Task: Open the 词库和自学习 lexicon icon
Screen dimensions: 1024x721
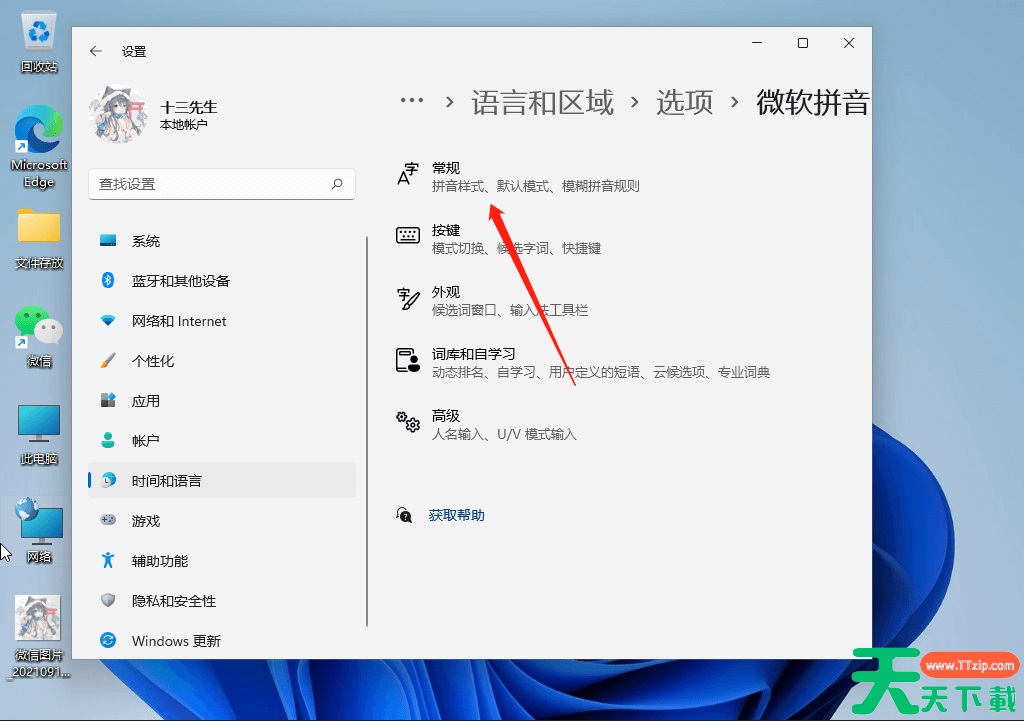Action: [x=408, y=360]
